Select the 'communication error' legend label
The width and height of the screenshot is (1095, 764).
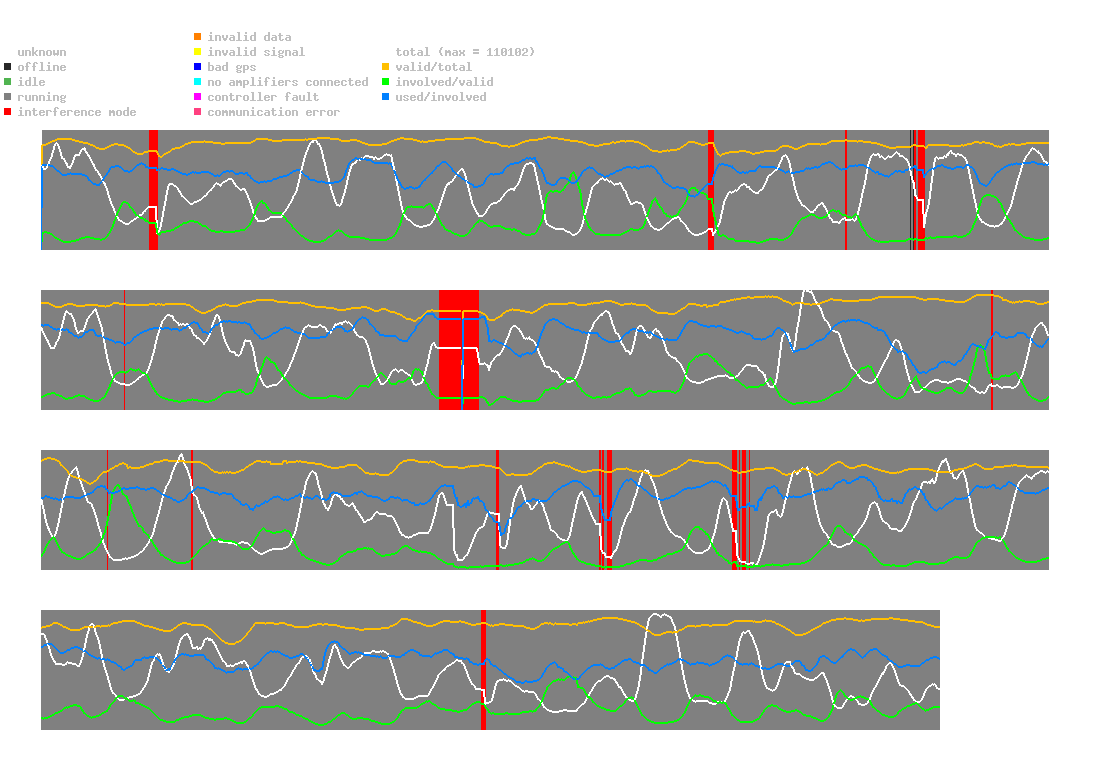pyautogui.click(x=274, y=112)
